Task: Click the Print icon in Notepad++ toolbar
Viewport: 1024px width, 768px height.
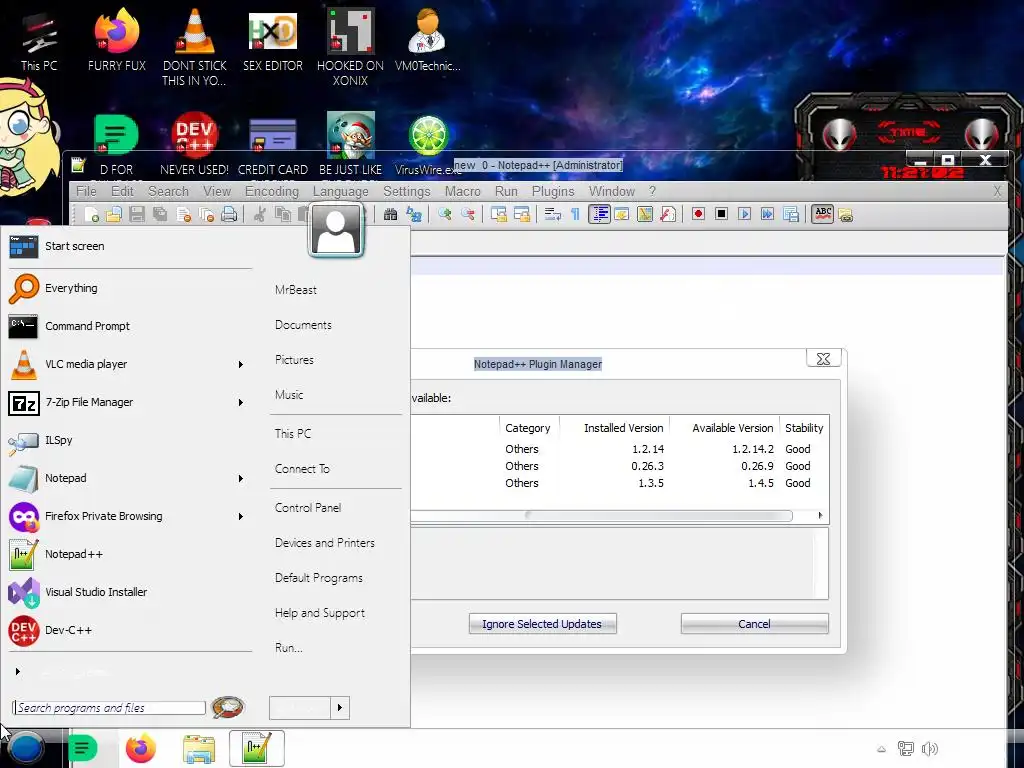Action: [229, 214]
